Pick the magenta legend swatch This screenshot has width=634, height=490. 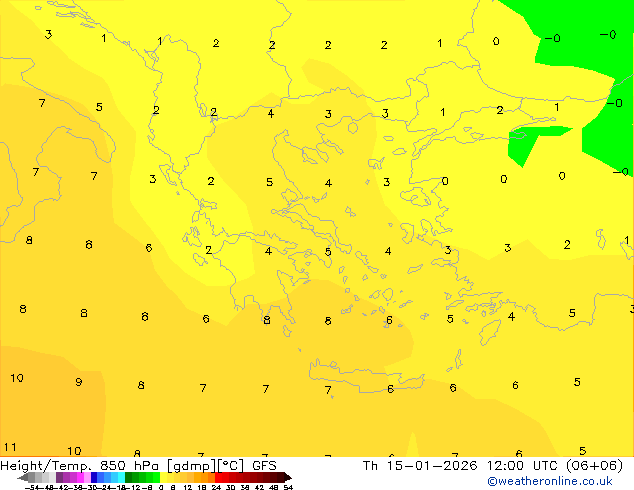click(80, 477)
